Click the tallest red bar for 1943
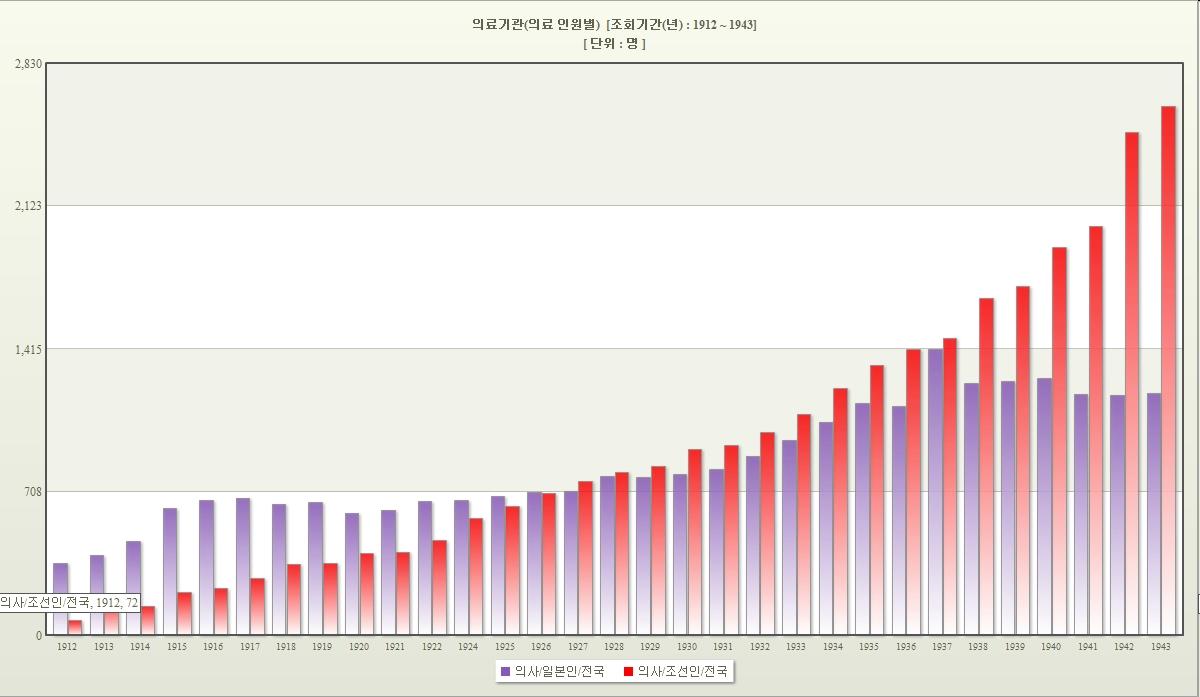 pyautogui.click(x=1168, y=370)
